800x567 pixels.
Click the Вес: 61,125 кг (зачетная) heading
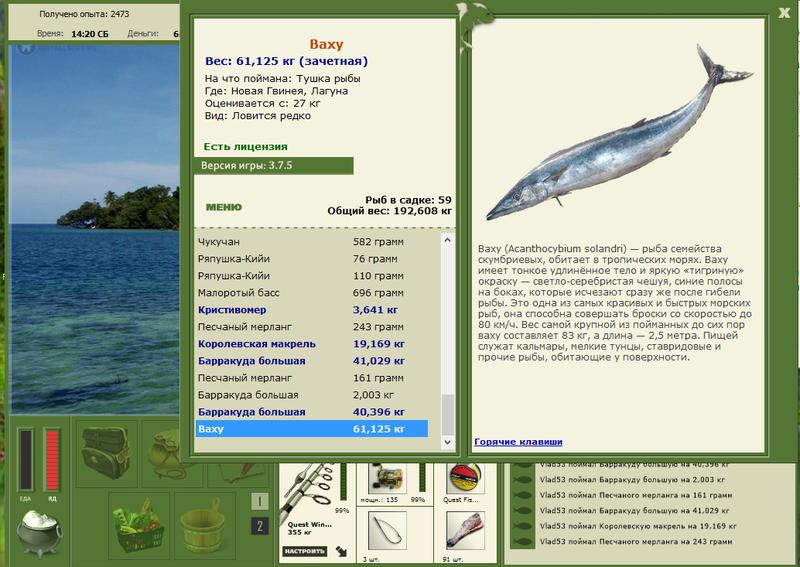(x=286, y=61)
